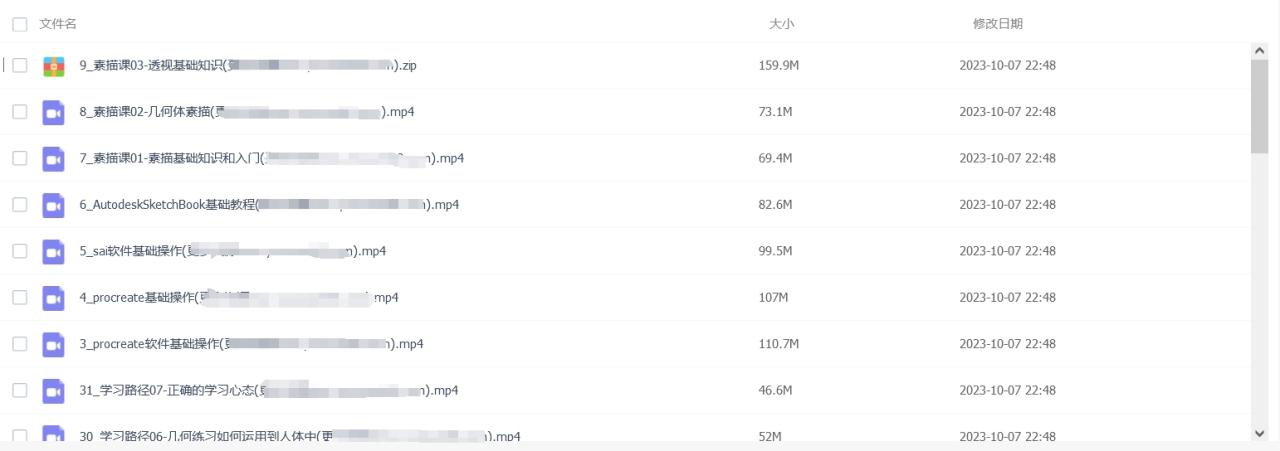Viewport: 1280px width, 451px height.
Task: Tick checkbox for 6_AutodeskSketchBook基础教程 row
Action: [x=19, y=205]
